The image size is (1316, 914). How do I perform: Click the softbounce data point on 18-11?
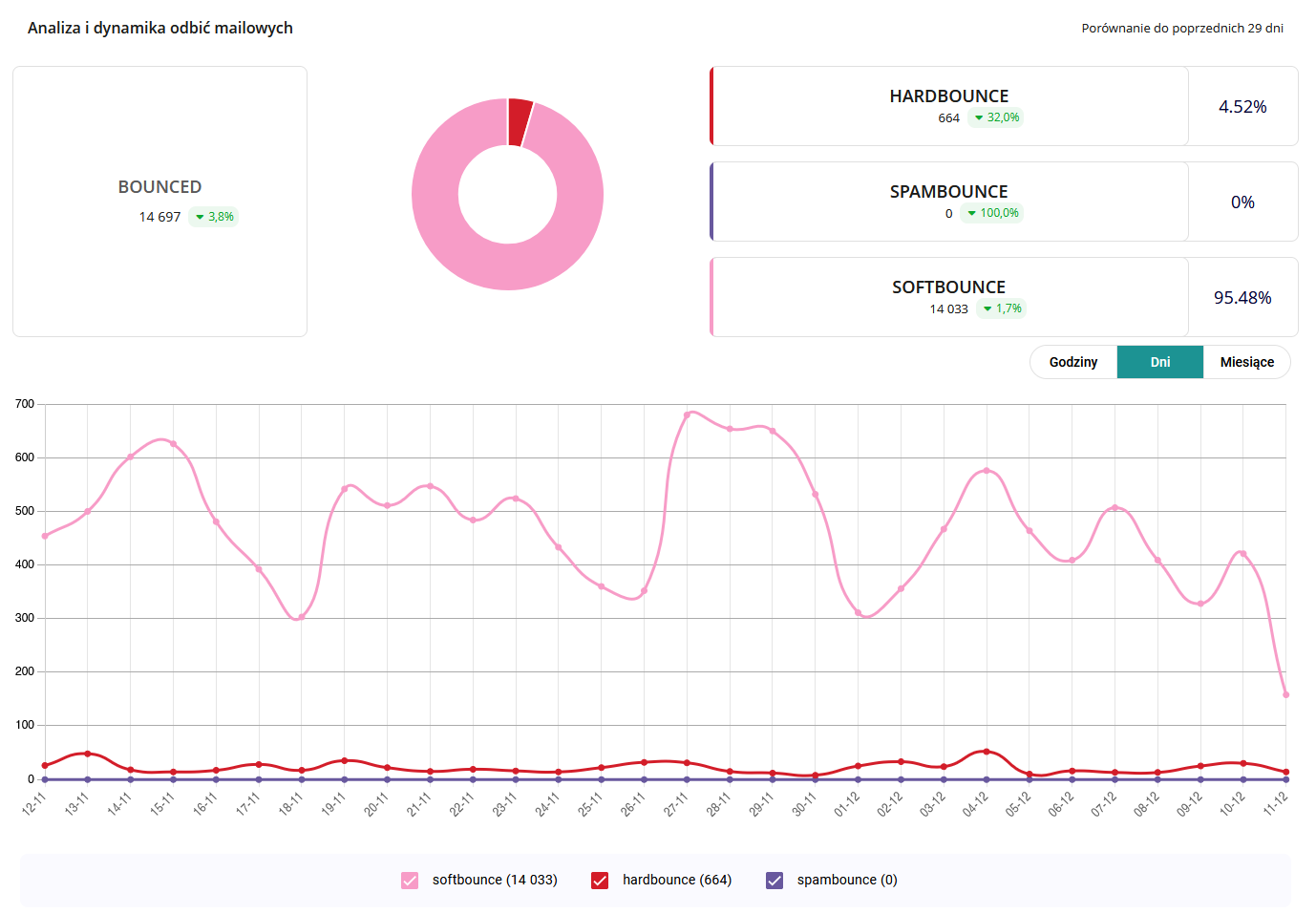click(301, 617)
